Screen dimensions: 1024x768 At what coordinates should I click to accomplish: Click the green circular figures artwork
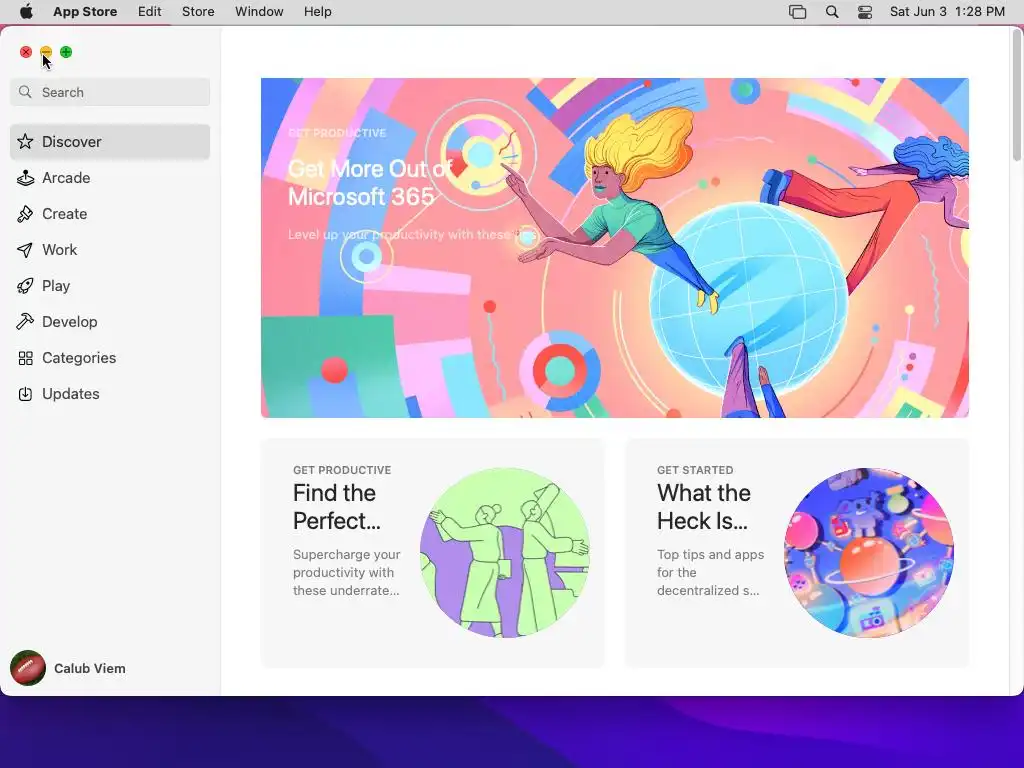tap(505, 552)
